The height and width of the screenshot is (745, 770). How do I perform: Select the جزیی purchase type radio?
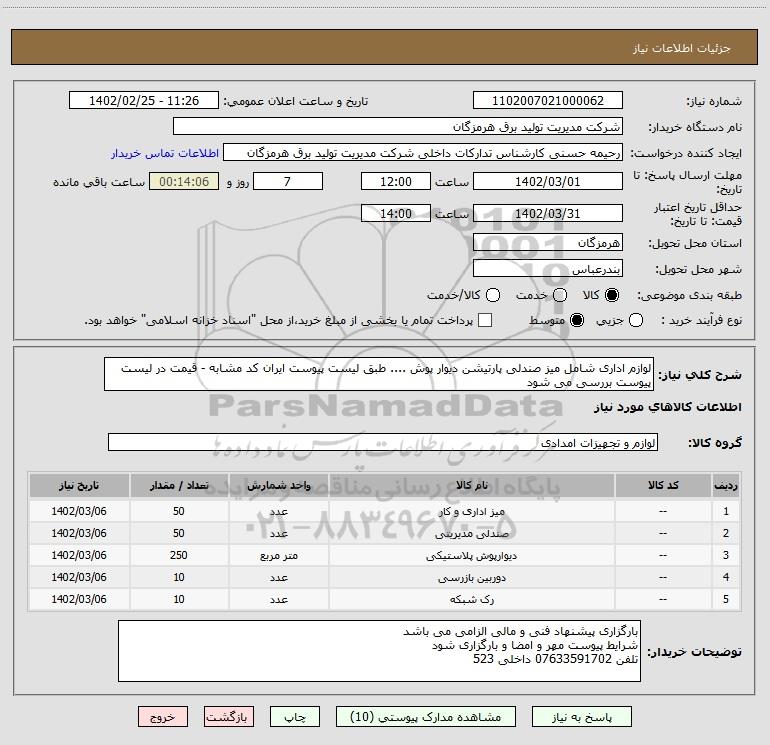coord(636,320)
